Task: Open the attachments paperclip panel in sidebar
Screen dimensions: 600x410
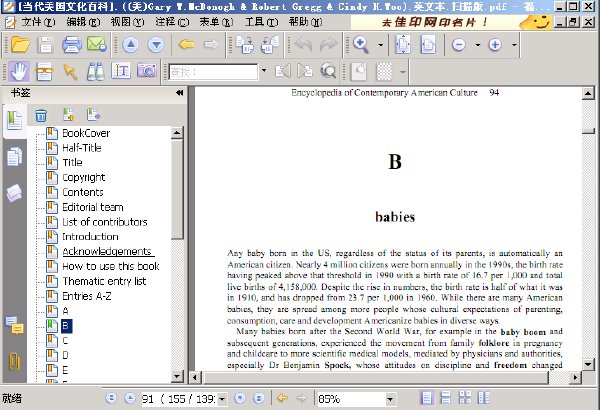Action: pyautogui.click(x=14, y=361)
